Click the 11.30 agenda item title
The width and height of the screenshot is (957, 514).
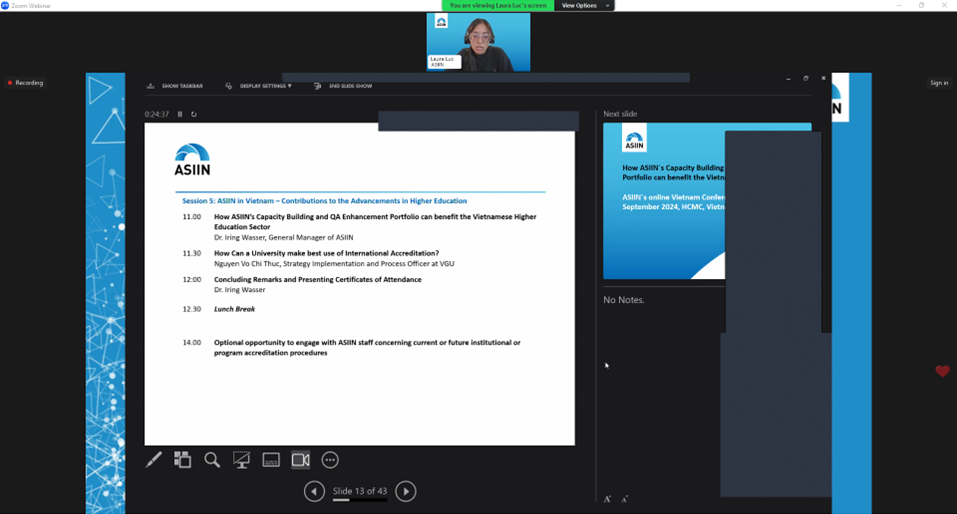tap(326, 253)
